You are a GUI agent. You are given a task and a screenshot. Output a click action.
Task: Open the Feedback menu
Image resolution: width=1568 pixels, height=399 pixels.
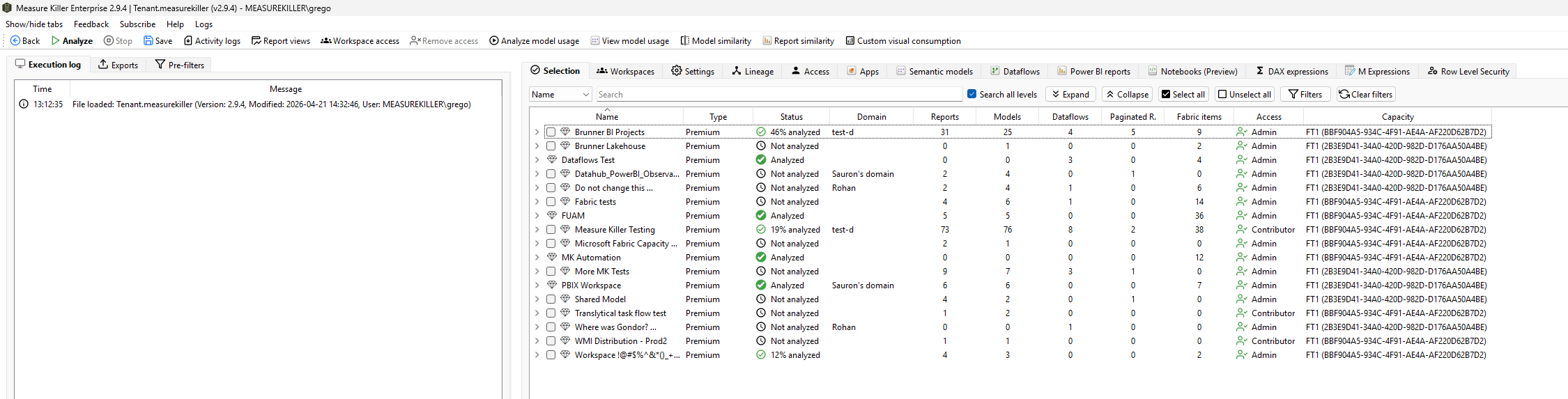(91, 24)
